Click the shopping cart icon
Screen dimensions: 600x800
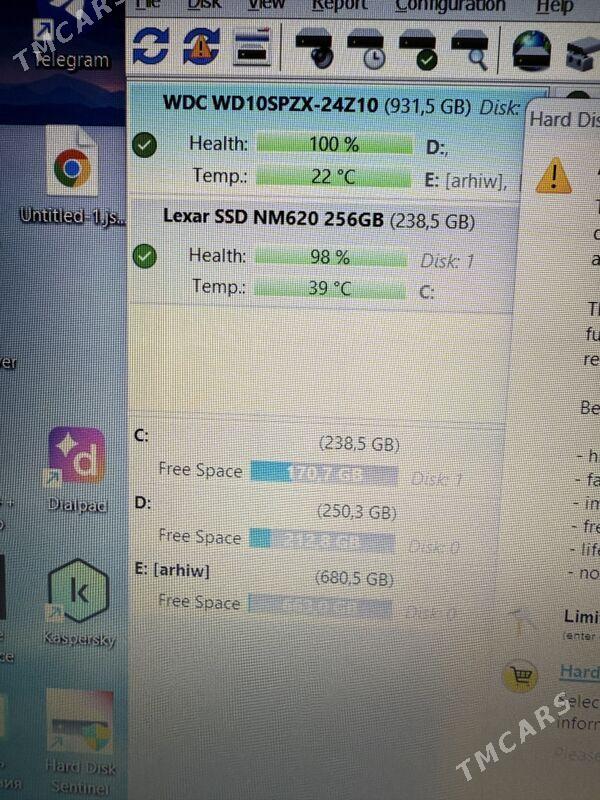point(520,677)
